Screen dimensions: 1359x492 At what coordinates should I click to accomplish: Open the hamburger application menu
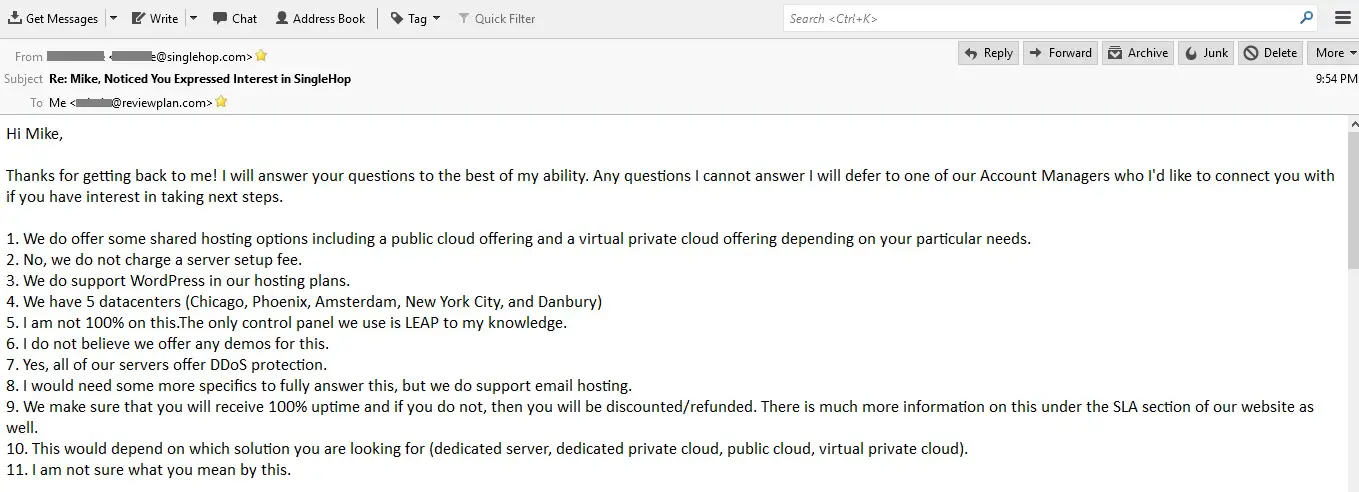click(x=1343, y=18)
